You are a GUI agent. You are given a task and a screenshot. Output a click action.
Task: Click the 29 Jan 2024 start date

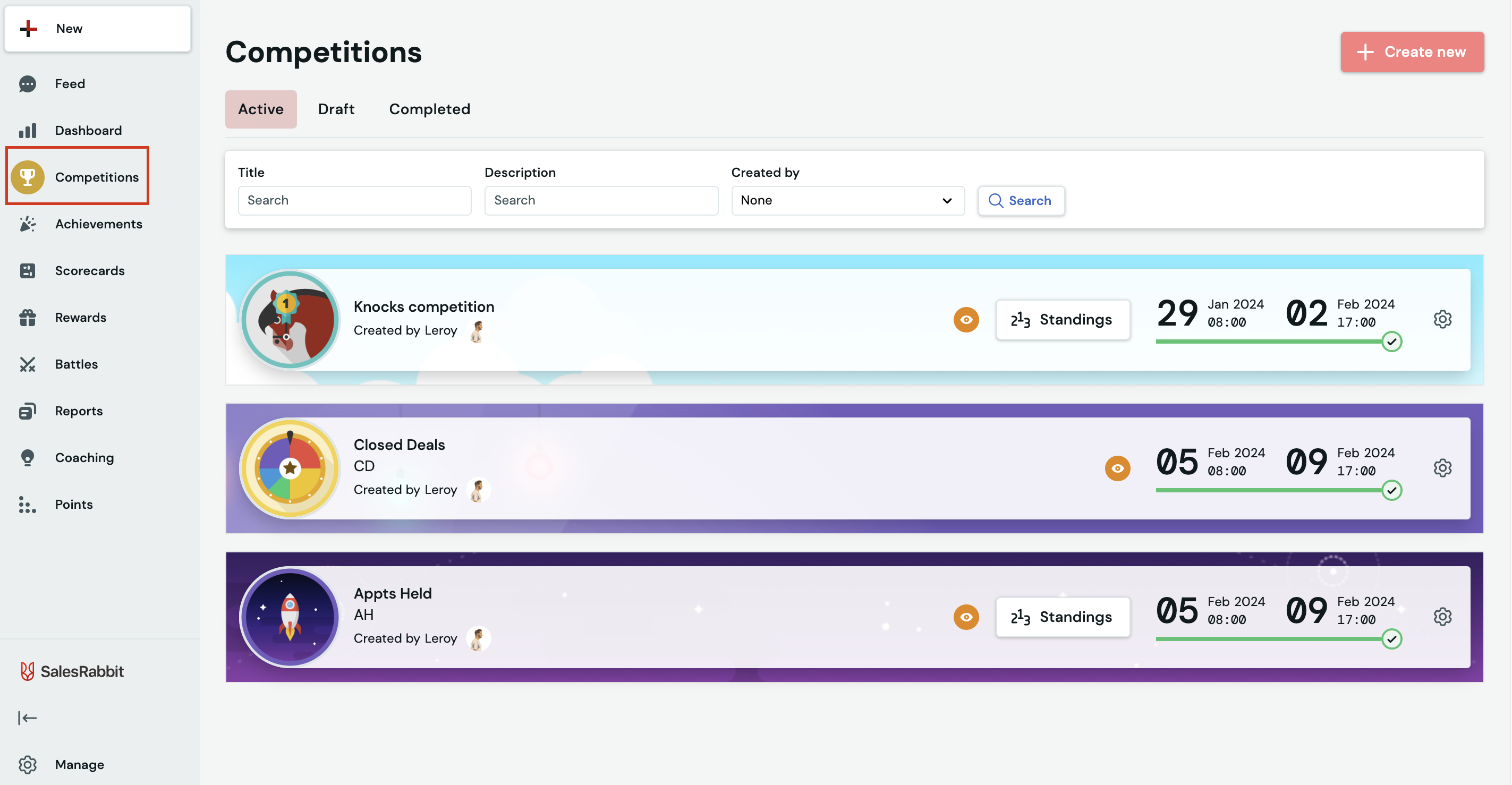pos(1210,313)
